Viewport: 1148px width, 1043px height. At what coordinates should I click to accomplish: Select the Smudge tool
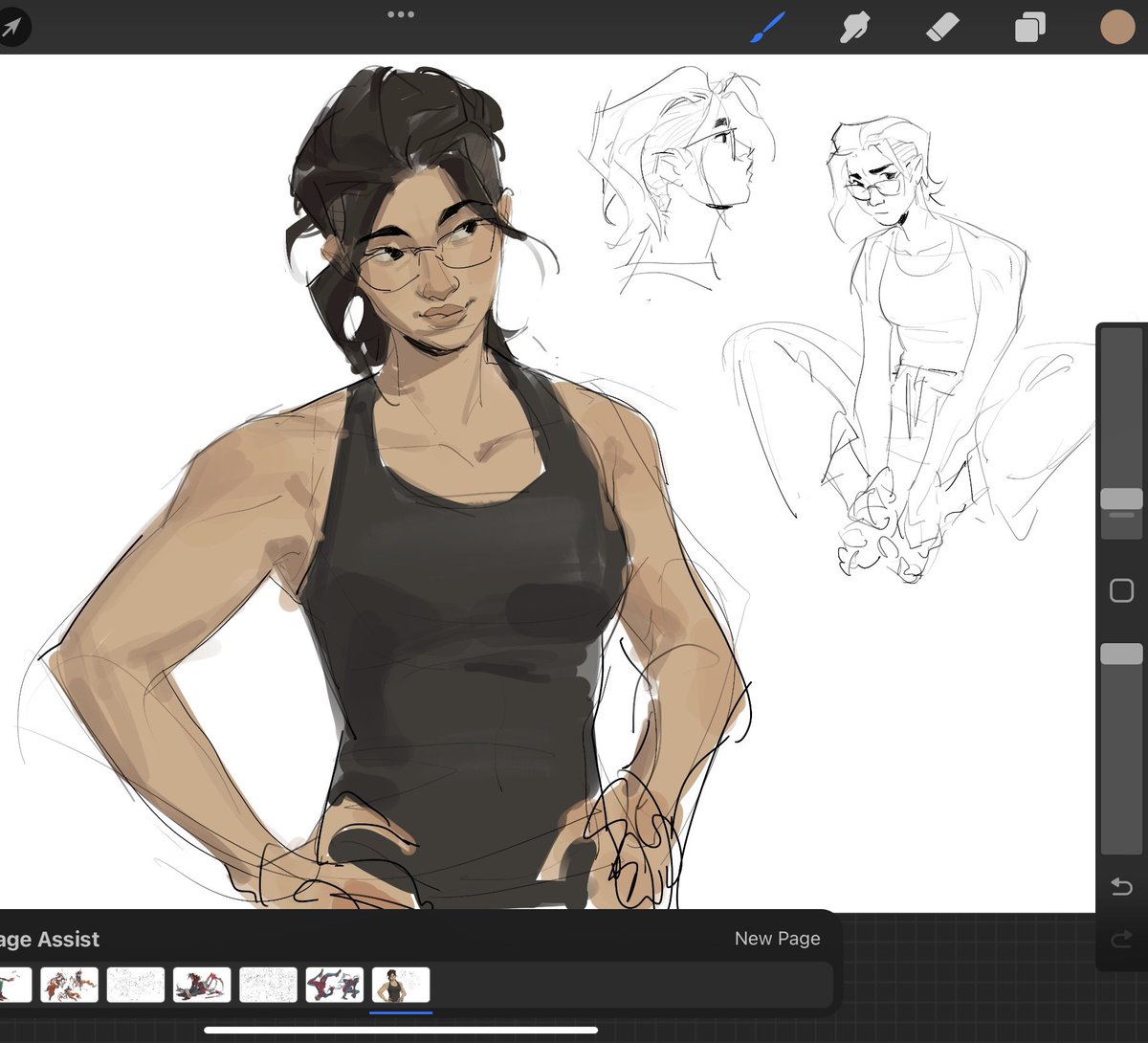coord(852,29)
